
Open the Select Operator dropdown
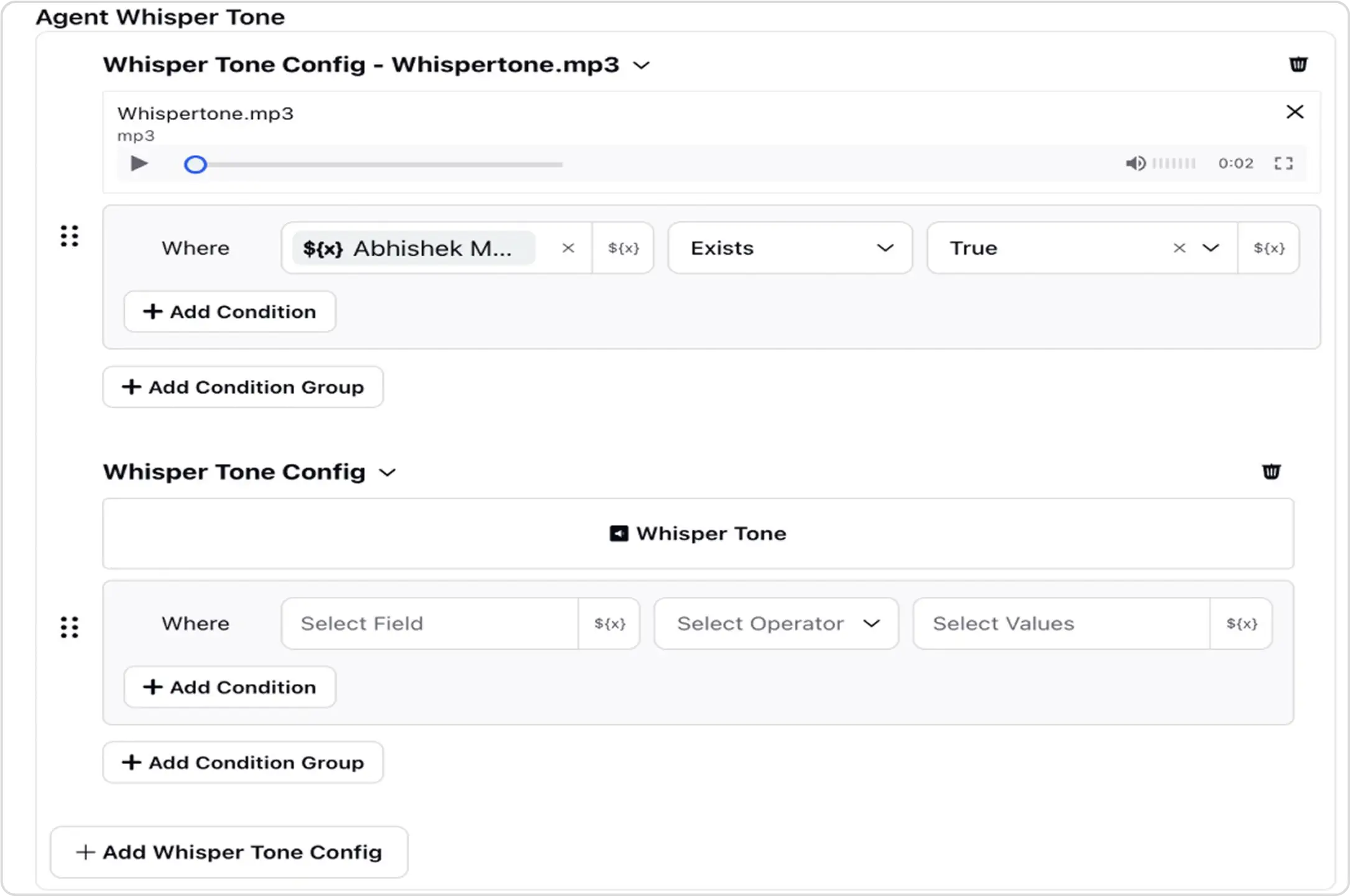tap(776, 624)
